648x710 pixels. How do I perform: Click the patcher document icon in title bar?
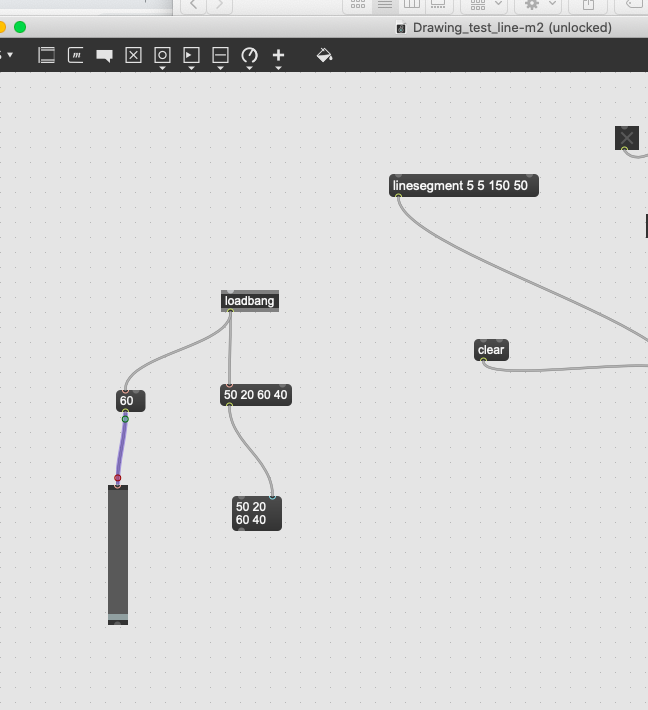click(x=401, y=28)
